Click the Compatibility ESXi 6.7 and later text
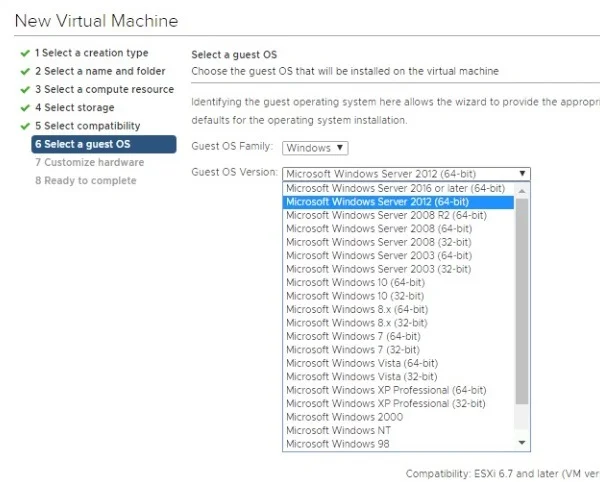 (503, 474)
